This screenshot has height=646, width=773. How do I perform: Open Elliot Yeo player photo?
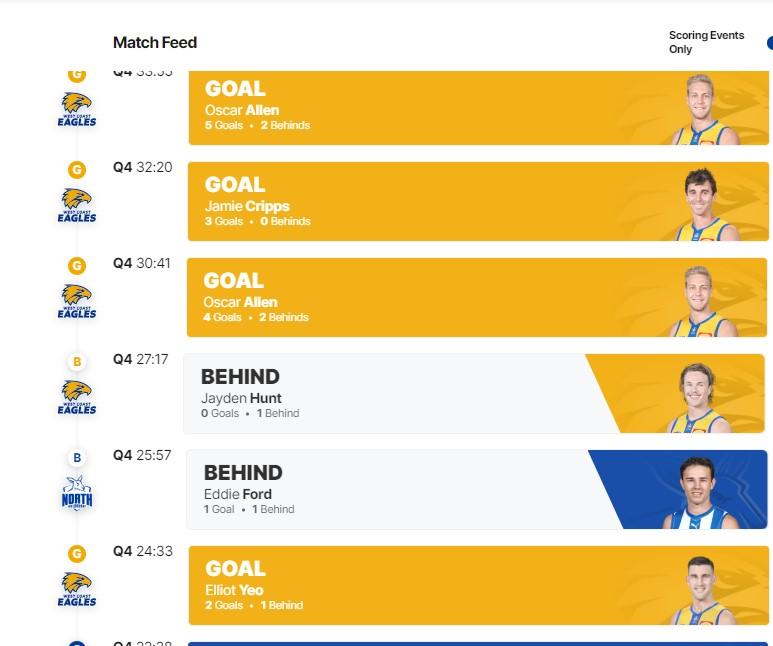click(704, 588)
